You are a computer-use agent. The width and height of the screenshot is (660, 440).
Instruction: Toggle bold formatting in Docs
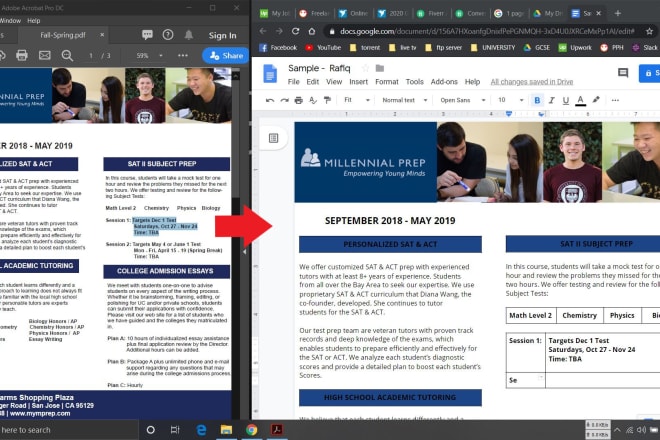[537, 100]
